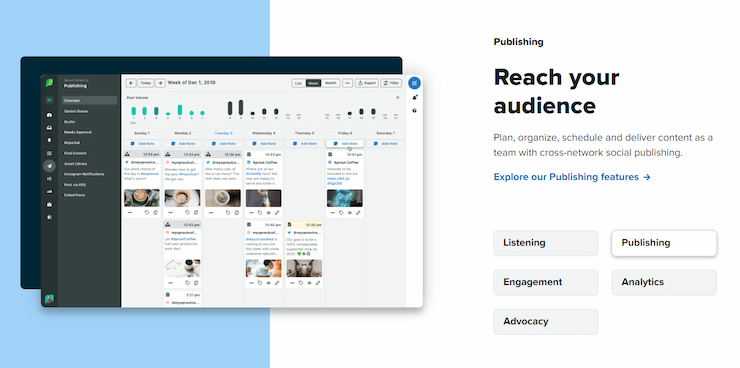This screenshot has height=368, width=740.
Task: Select the pin icon in left rail
Action: tap(49, 141)
